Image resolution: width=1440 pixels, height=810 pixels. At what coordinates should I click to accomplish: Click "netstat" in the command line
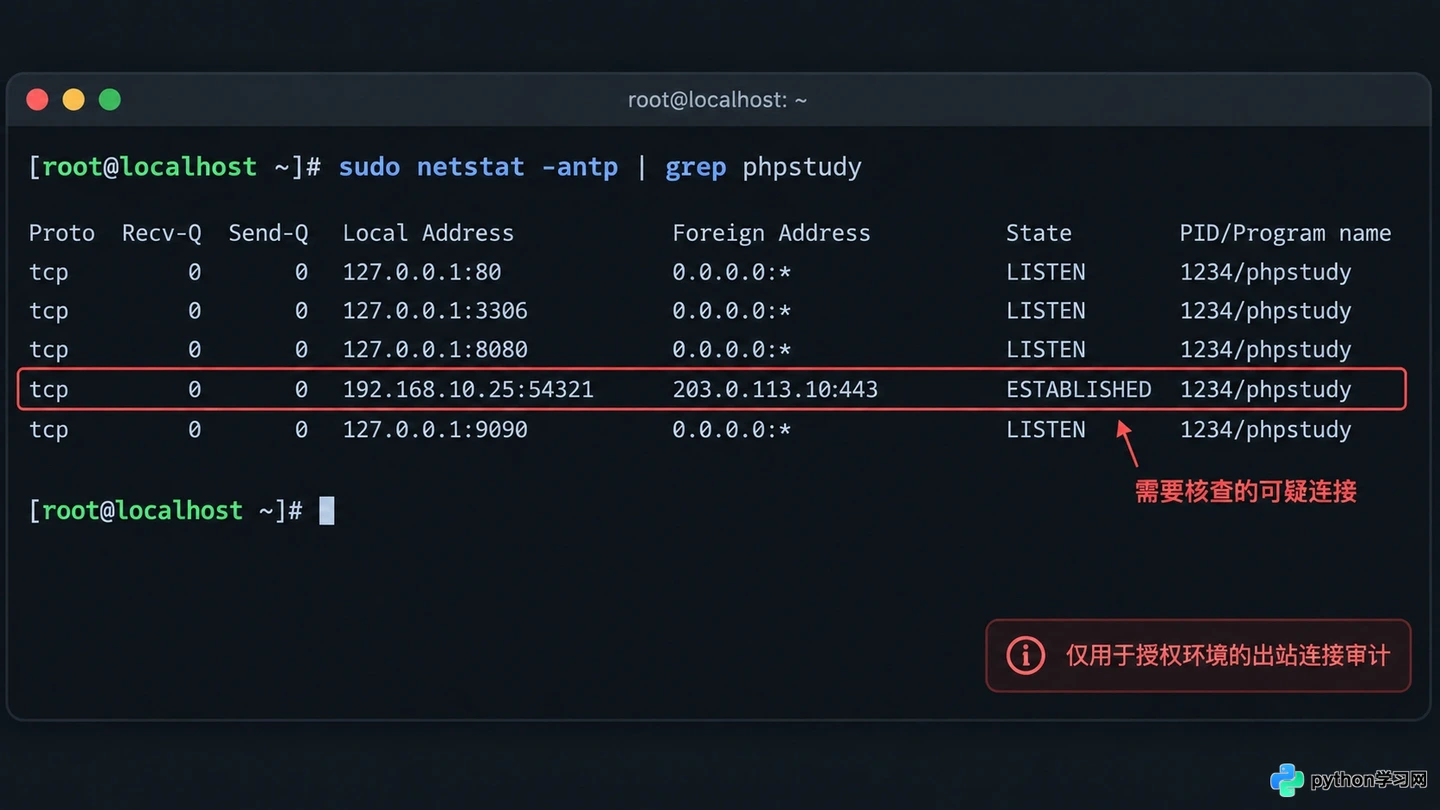[x=470, y=167]
